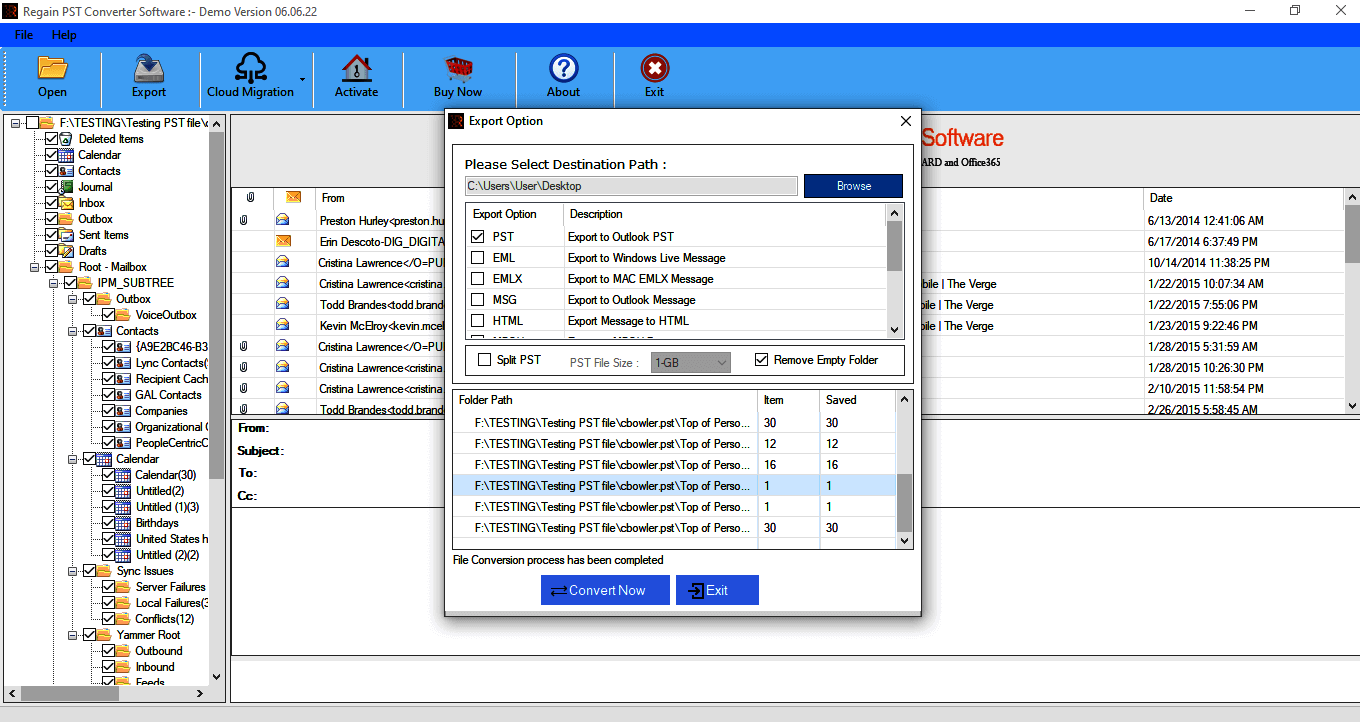
Task: Uncheck the Deleted Items folder checkbox
Action: (x=52, y=139)
